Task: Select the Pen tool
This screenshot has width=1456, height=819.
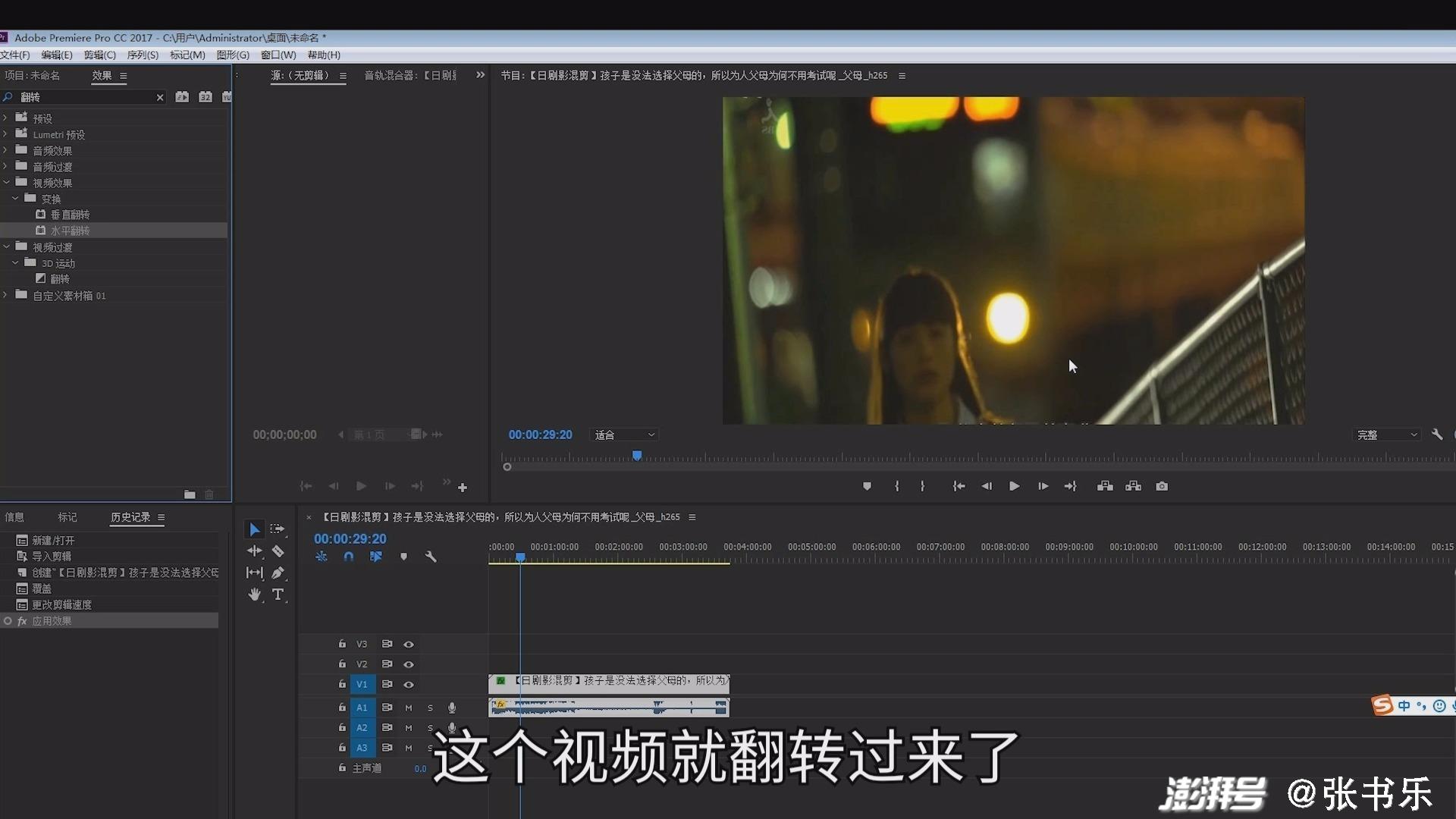Action: tap(278, 573)
